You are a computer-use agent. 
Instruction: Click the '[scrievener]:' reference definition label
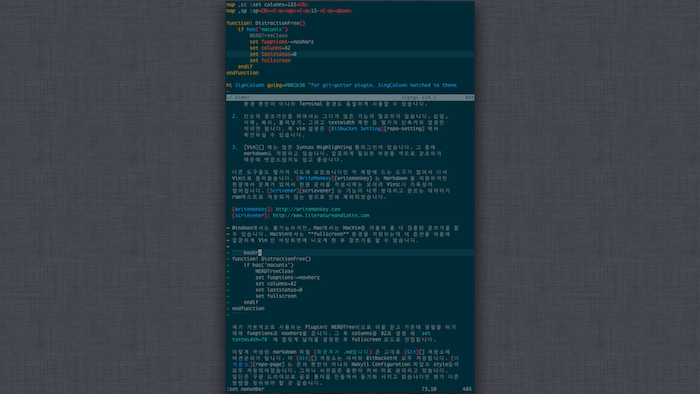coord(251,216)
